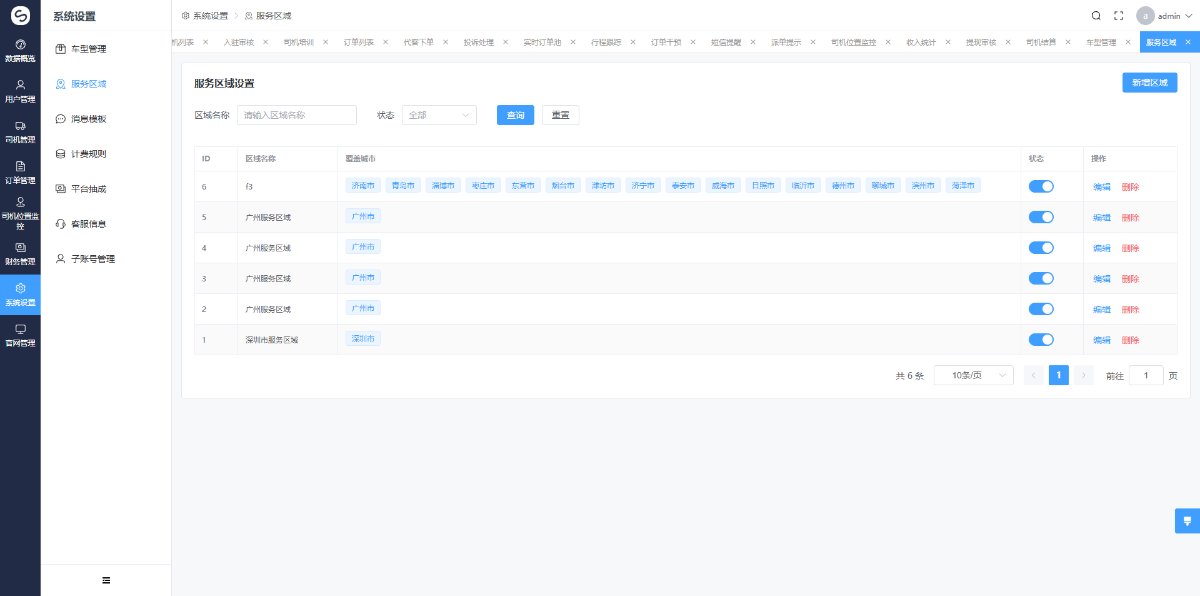Viewport: 1200px width, 596px height.
Task: Click the blue floating button at right edge
Action: [x=1187, y=521]
